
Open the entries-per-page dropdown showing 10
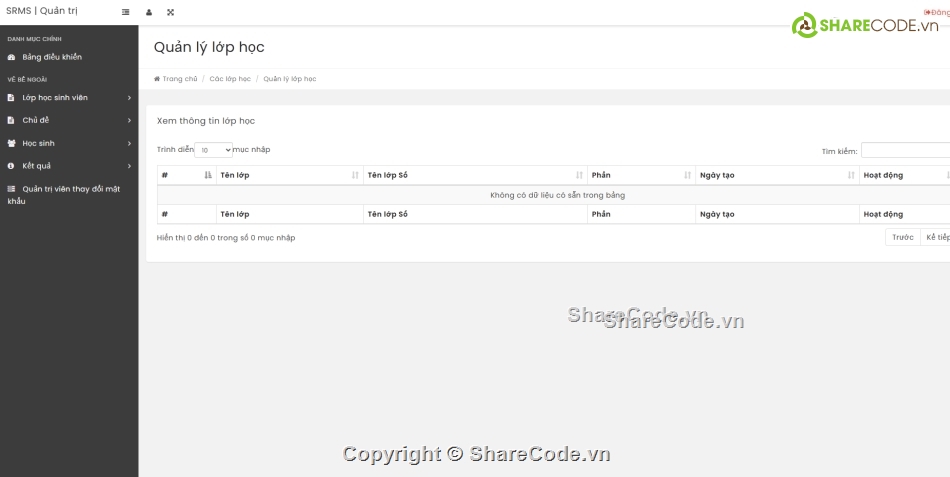pos(213,150)
